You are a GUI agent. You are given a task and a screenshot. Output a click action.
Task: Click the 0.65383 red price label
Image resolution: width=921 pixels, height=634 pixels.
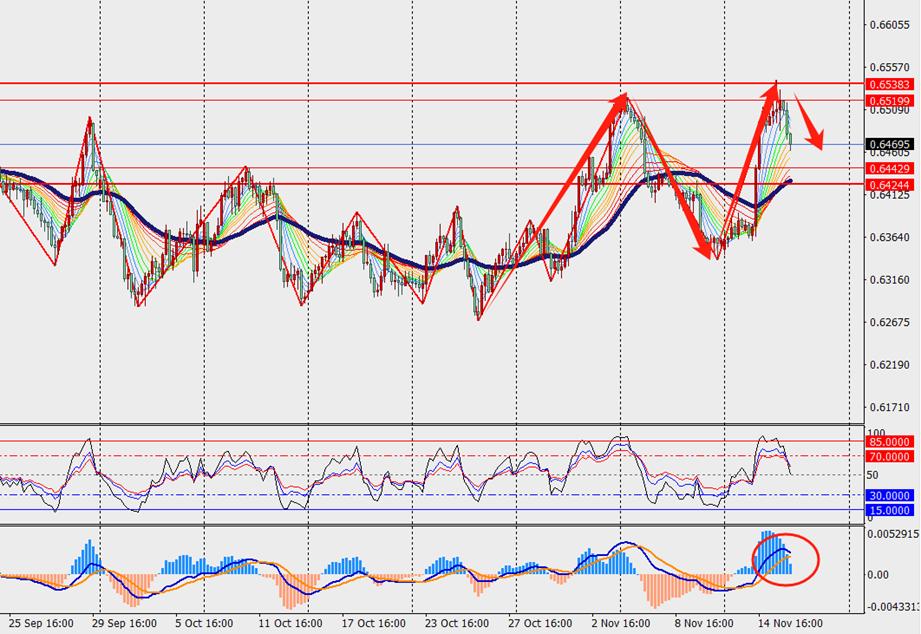890,85
